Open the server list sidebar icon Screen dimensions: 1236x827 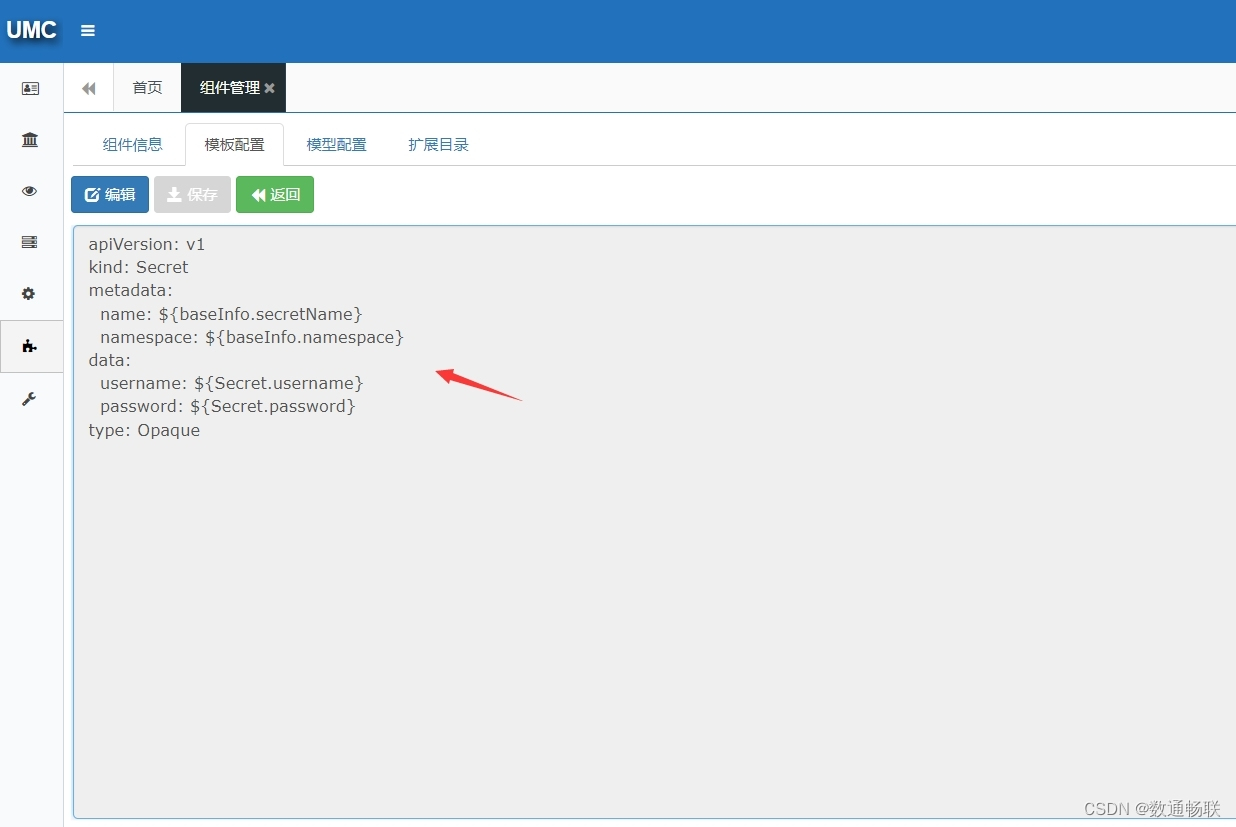click(30, 242)
